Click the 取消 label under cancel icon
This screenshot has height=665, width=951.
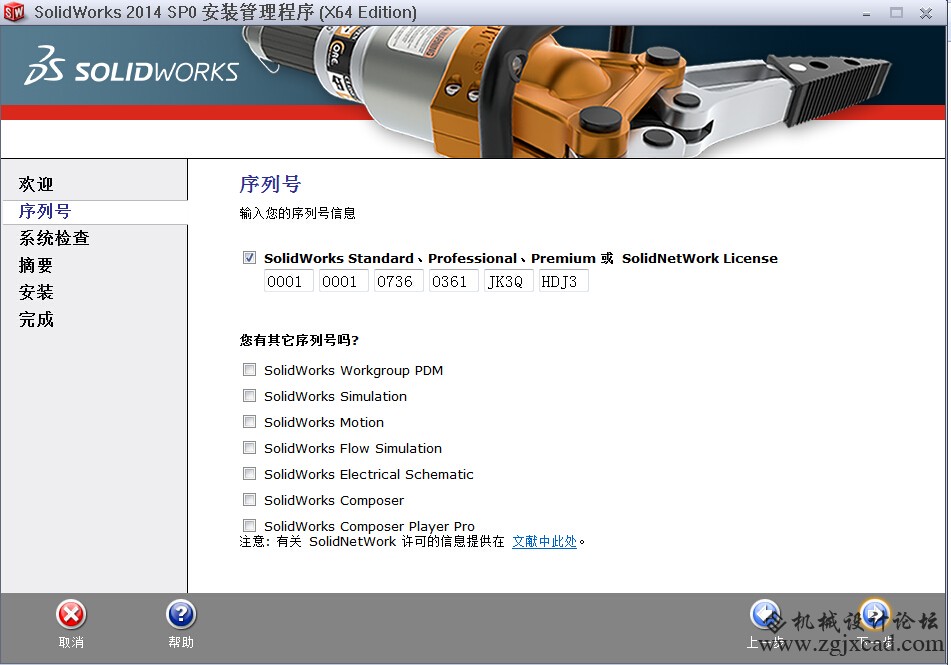tap(71, 642)
